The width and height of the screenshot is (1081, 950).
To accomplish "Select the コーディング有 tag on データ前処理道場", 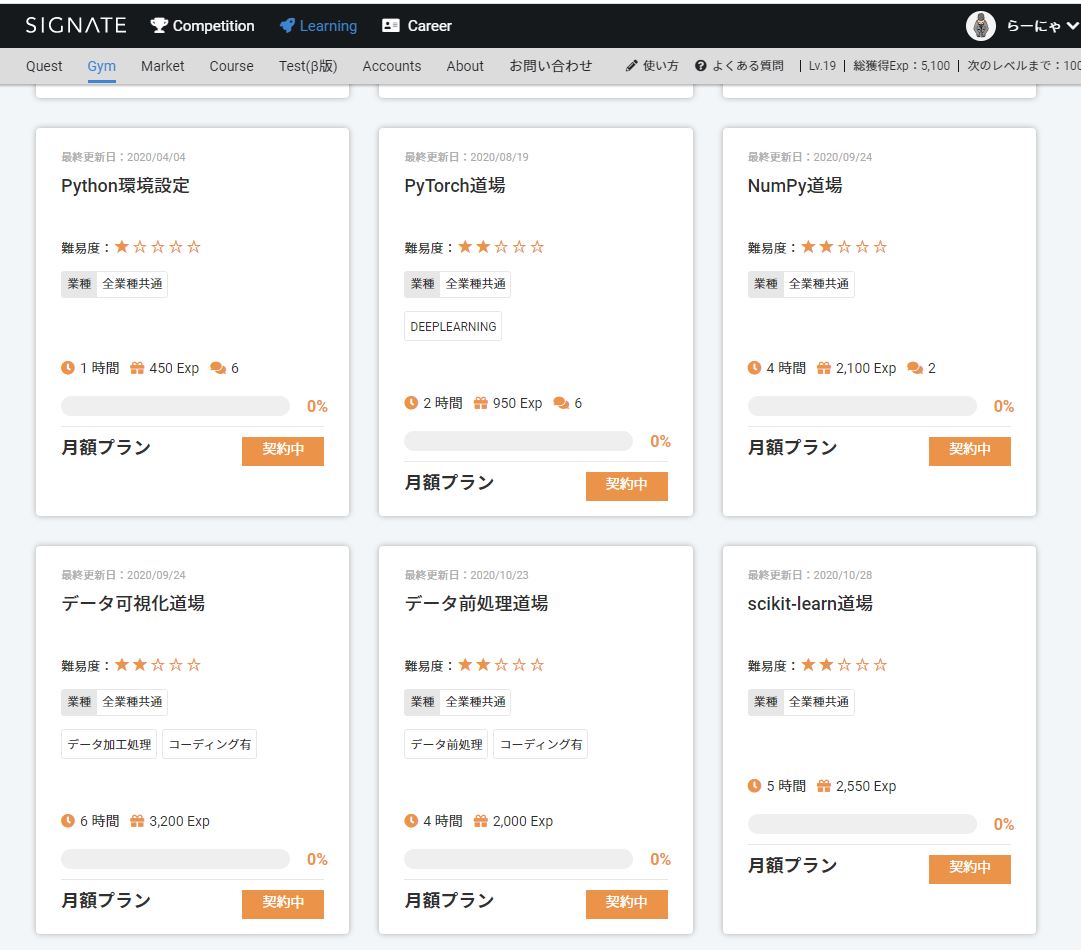I will tap(541, 745).
